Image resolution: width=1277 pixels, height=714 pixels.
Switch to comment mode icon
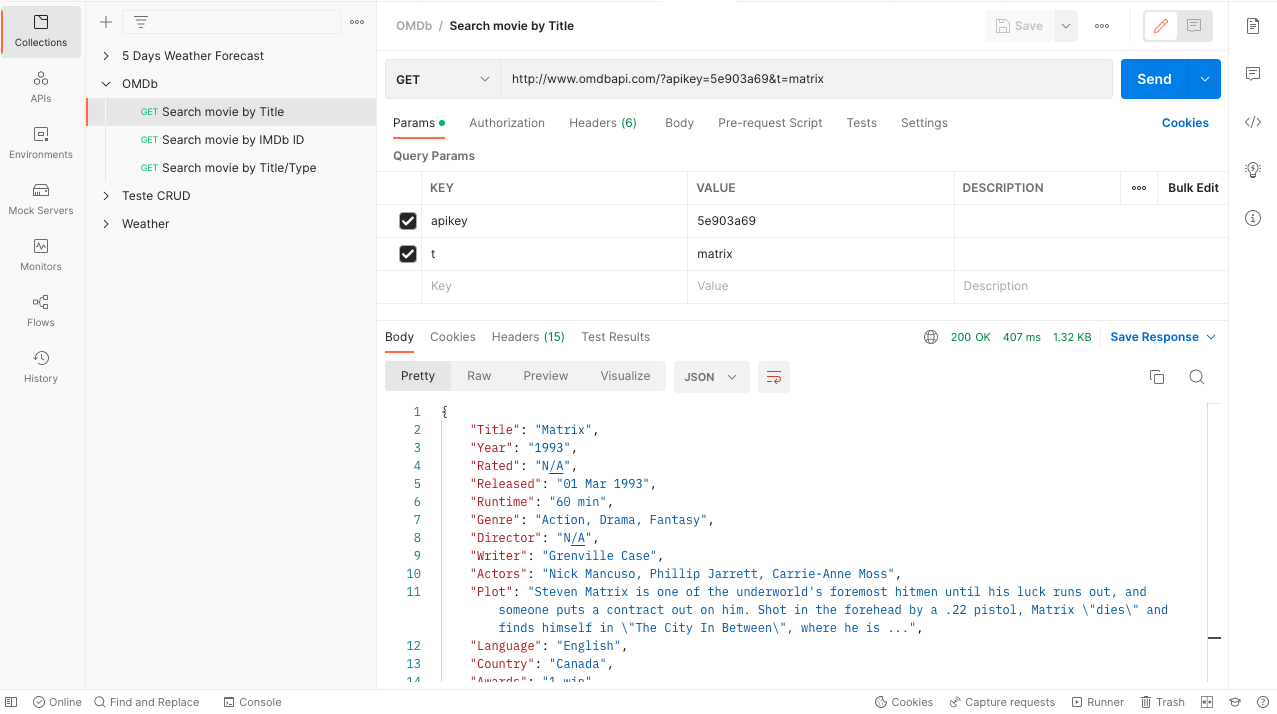click(x=1194, y=26)
